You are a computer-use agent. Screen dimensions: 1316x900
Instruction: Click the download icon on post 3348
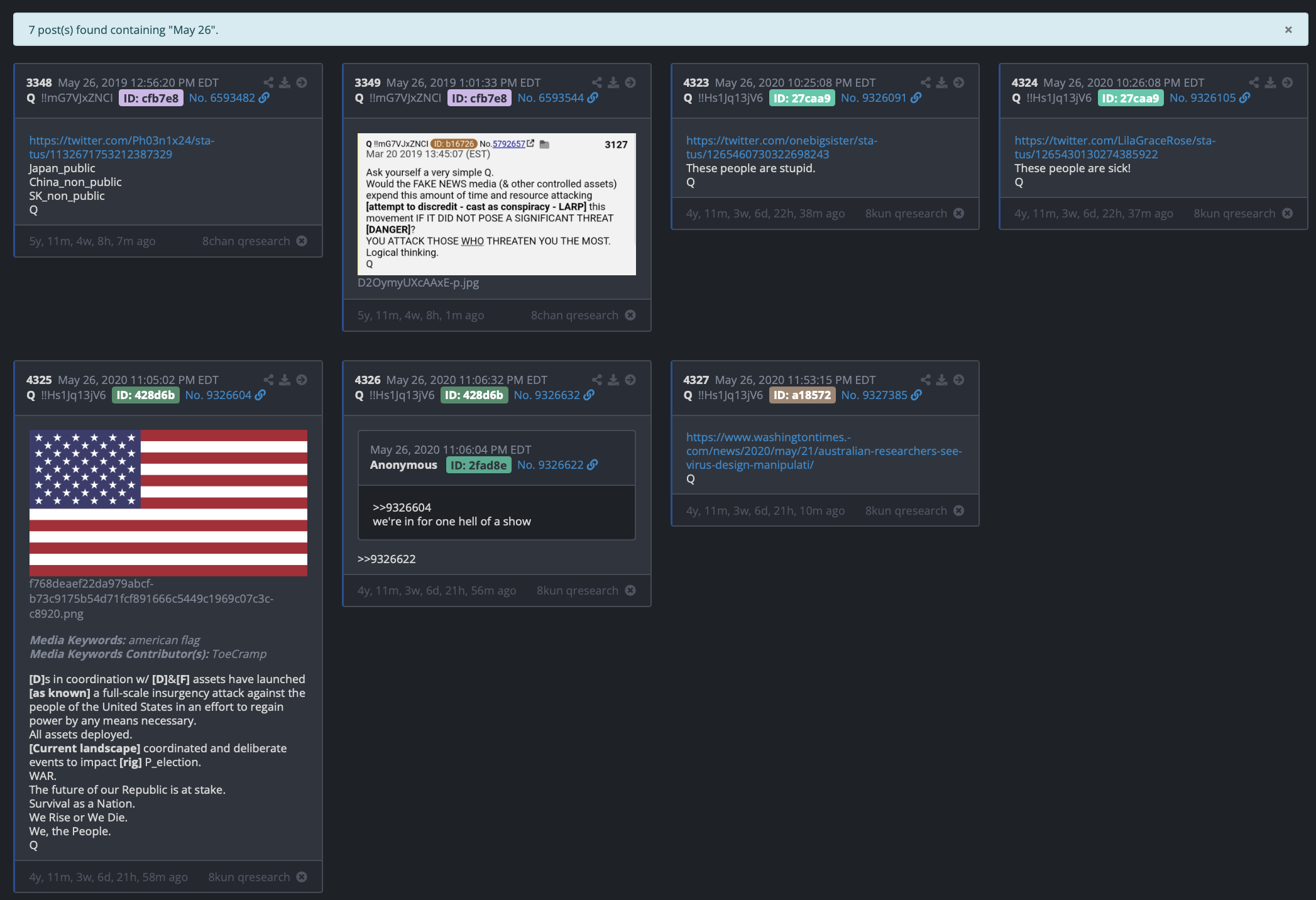click(285, 82)
